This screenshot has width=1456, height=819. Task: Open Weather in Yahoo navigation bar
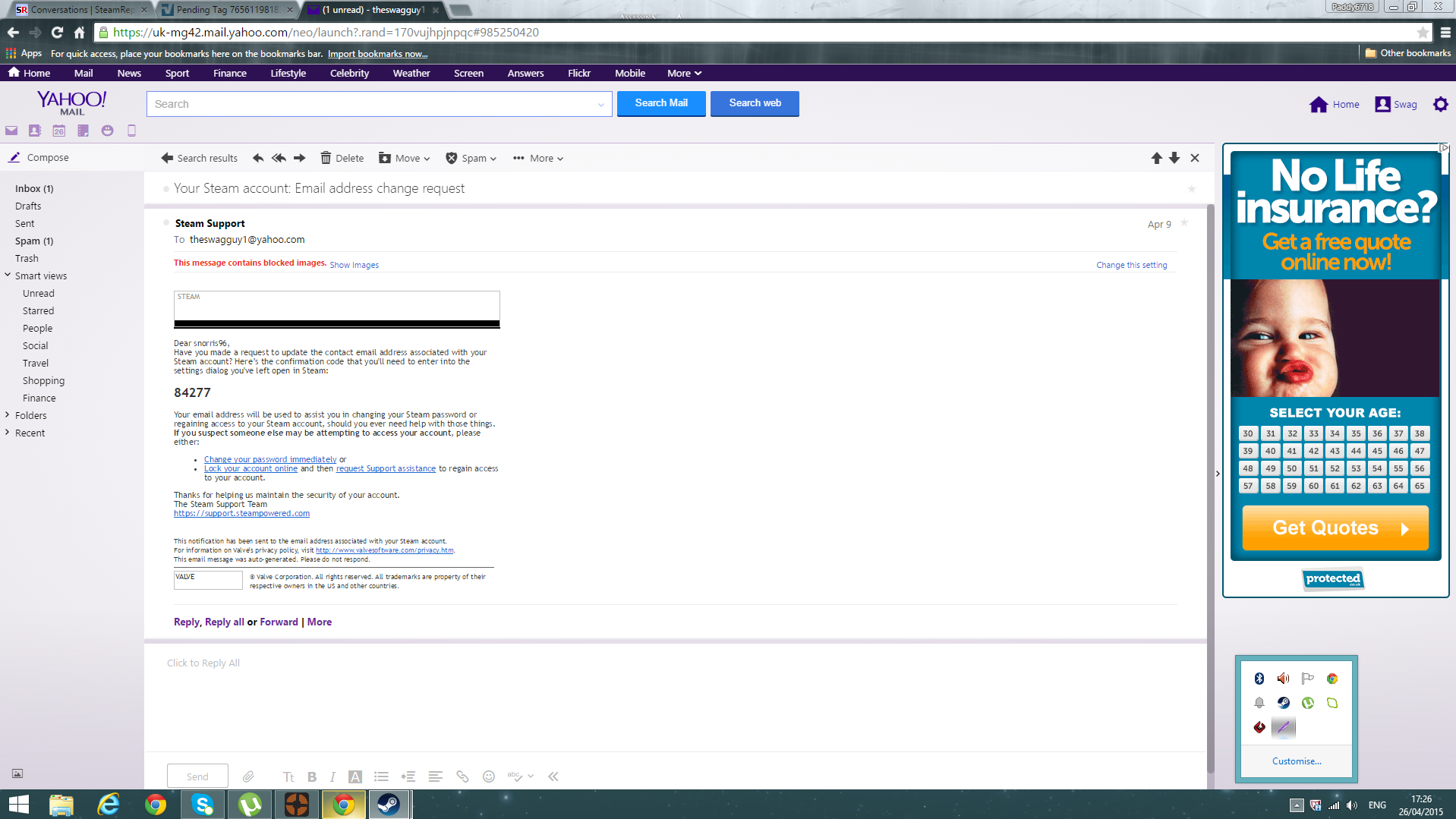pyautogui.click(x=411, y=74)
